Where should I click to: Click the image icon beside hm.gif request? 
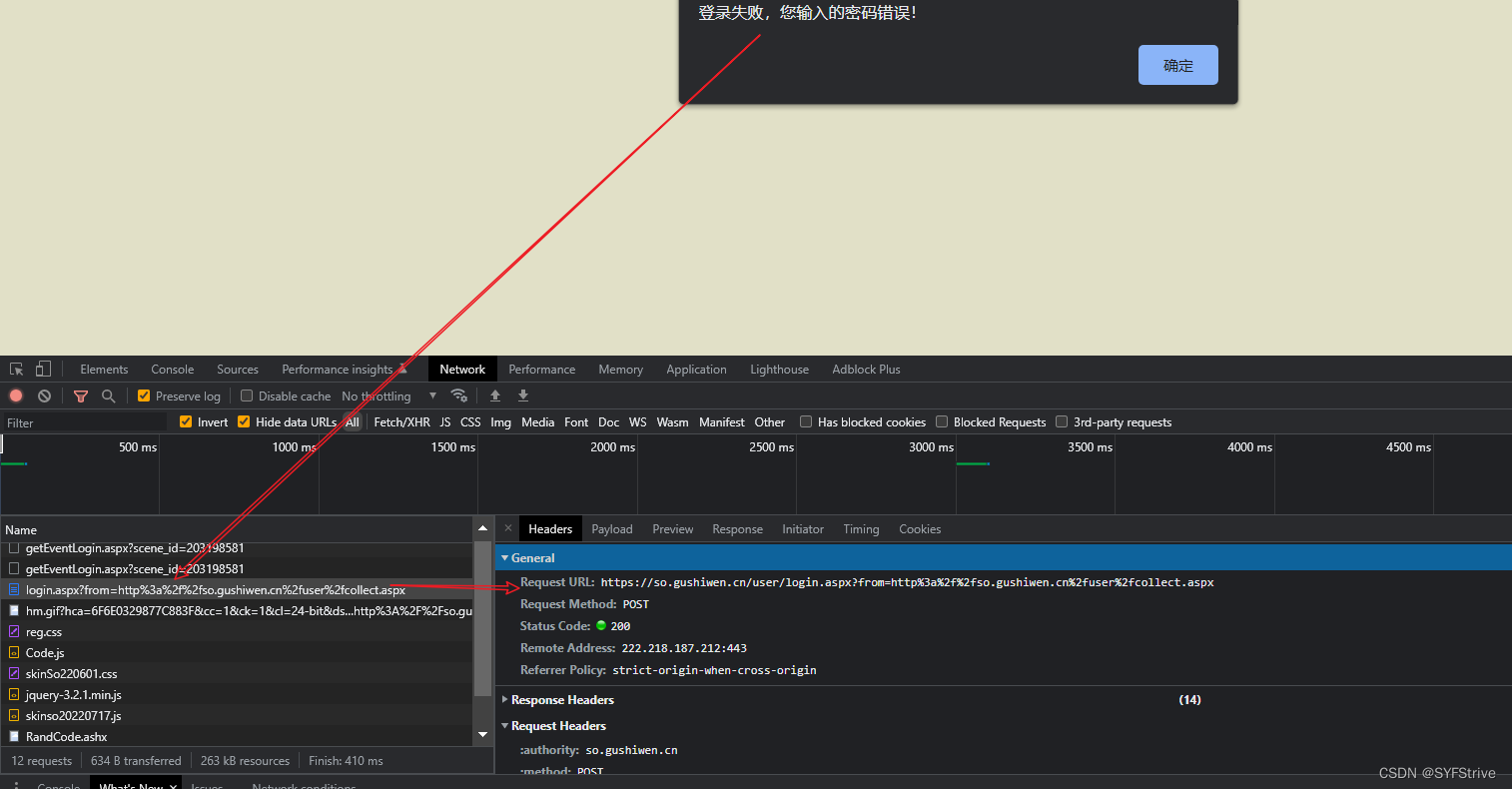coord(14,610)
